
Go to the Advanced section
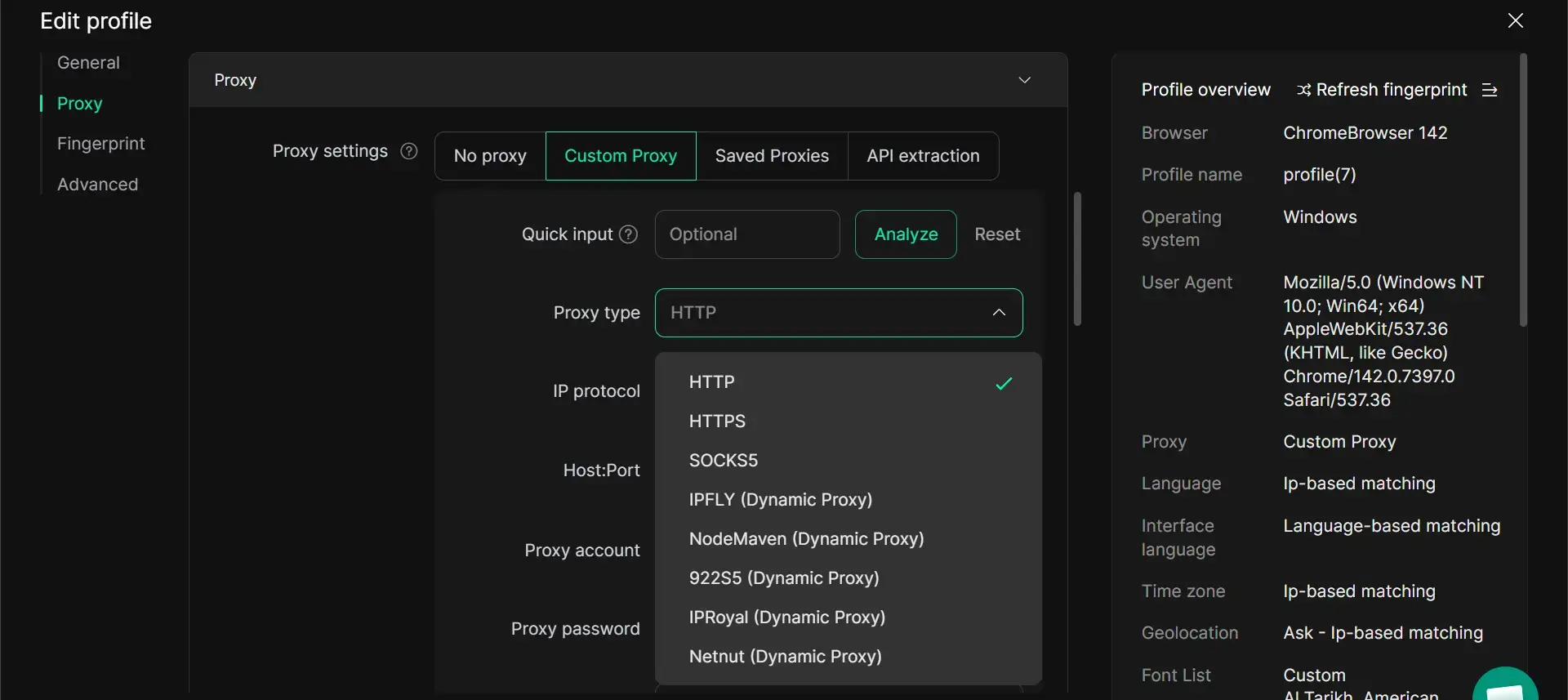[97, 185]
